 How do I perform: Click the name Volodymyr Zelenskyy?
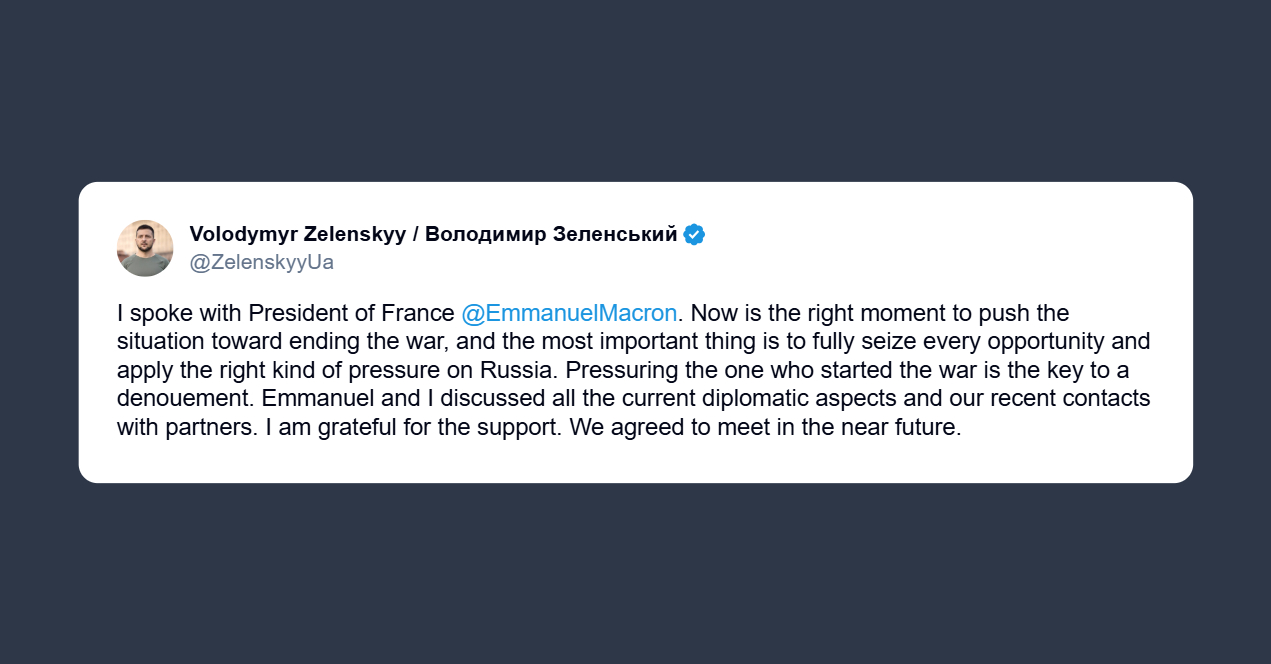pos(297,235)
